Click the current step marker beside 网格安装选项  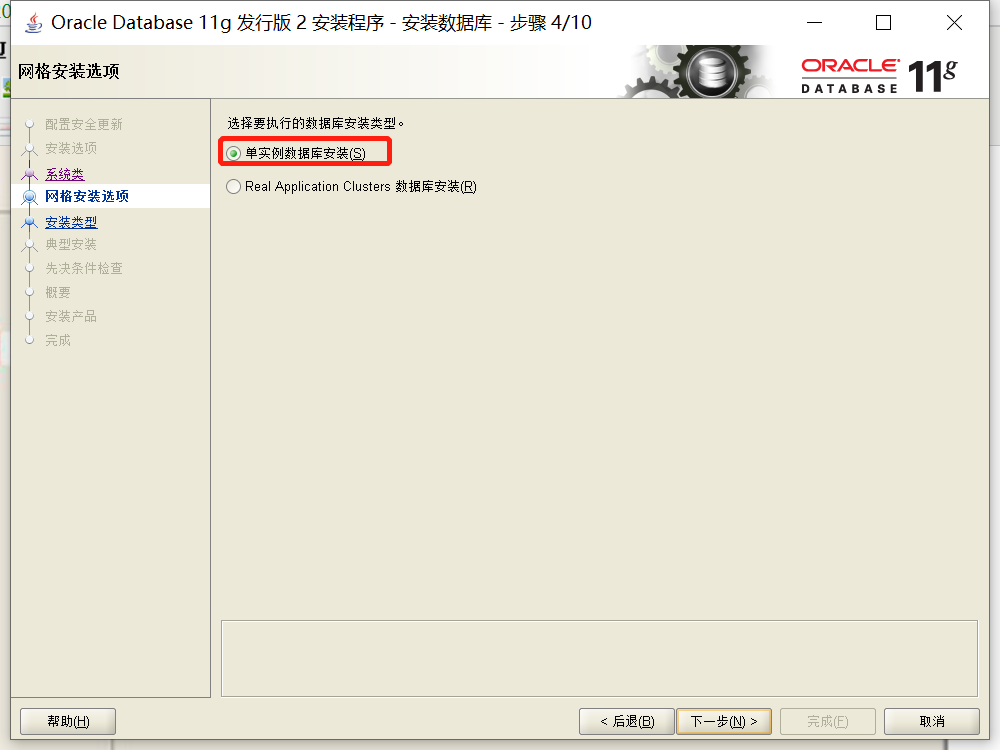(x=29, y=196)
